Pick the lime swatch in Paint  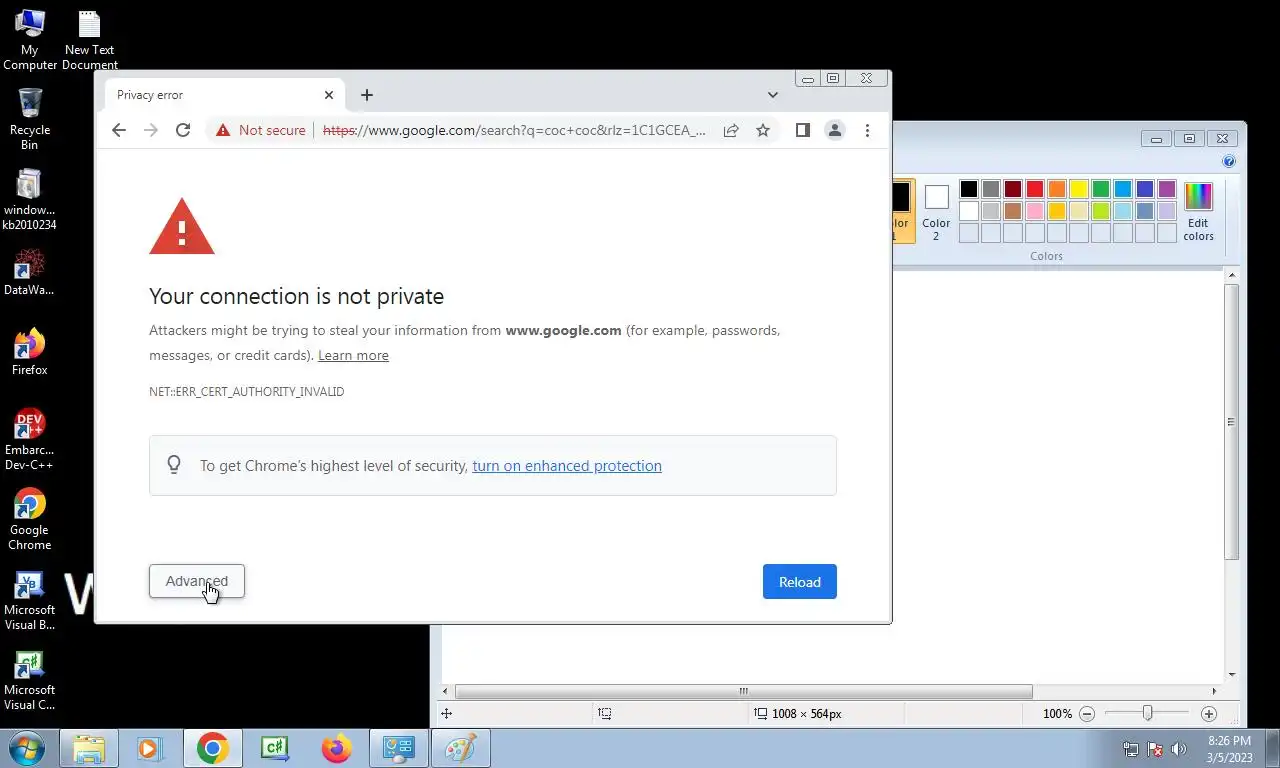[x=1101, y=211]
